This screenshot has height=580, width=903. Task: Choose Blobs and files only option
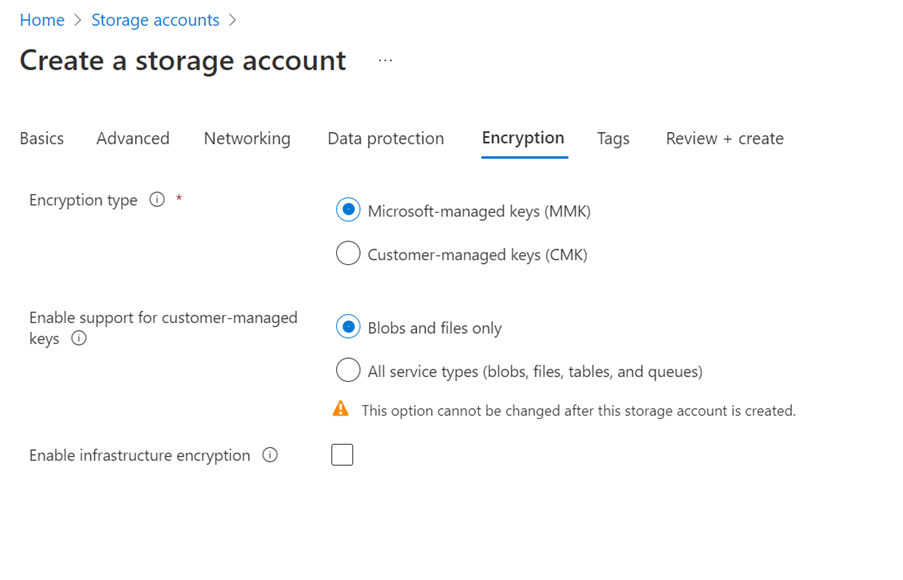[x=347, y=326]
